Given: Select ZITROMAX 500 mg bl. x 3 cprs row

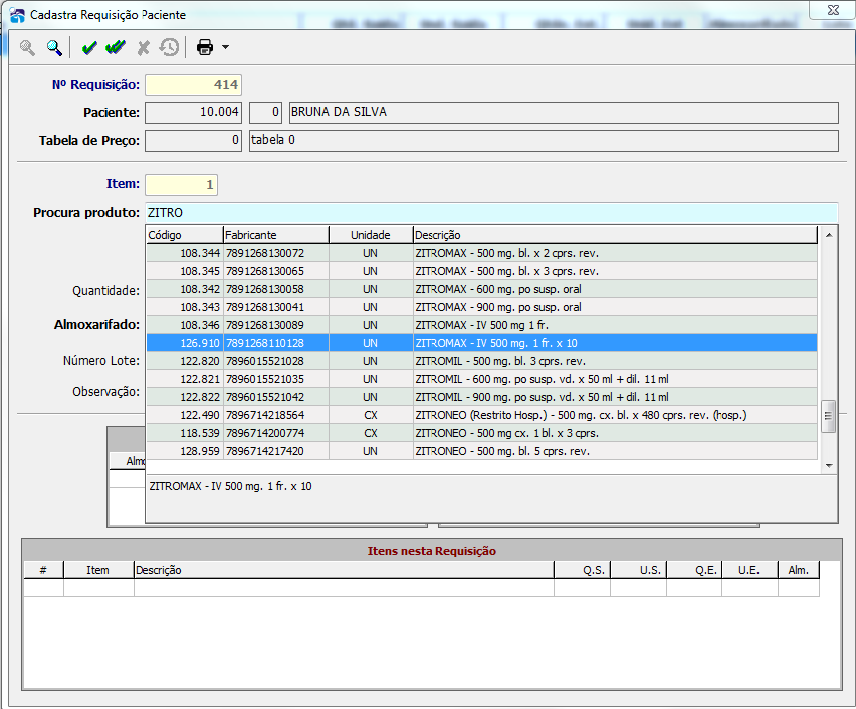Looking at the screenshot, I should [x=482, y=271].
